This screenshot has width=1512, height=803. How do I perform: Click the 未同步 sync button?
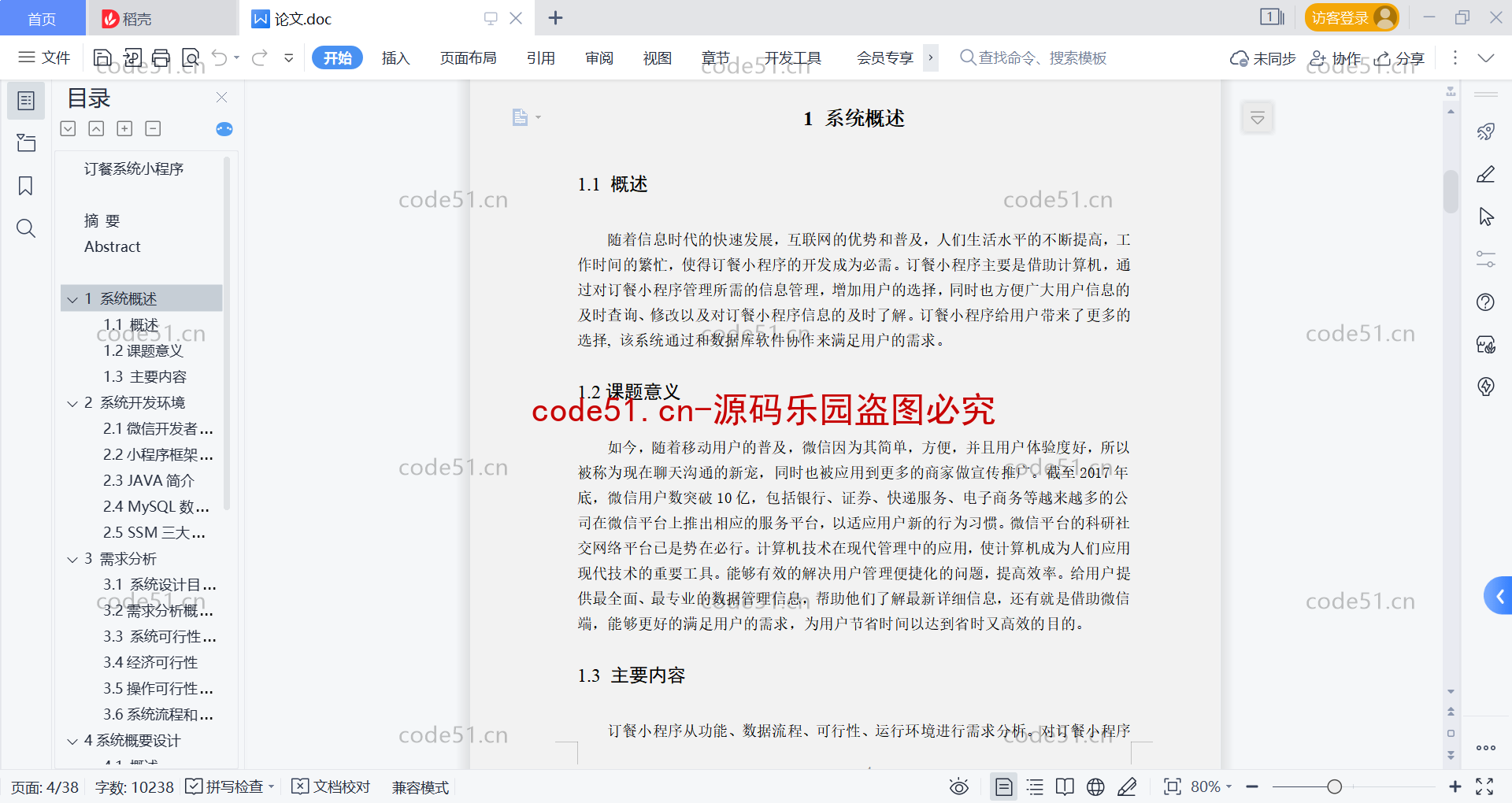coord(1263,58)
